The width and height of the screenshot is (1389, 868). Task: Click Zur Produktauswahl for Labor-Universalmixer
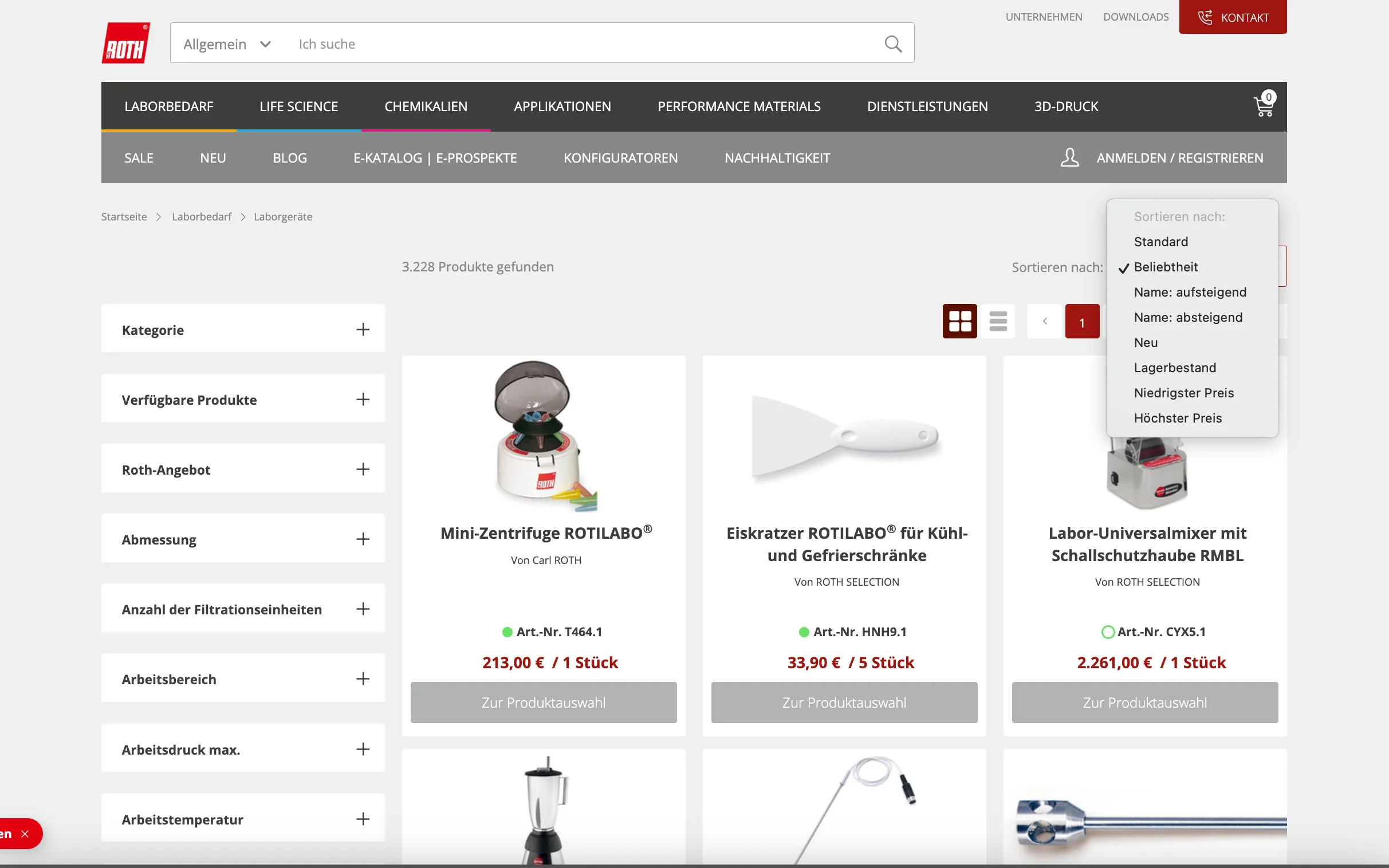[1145, 703]
